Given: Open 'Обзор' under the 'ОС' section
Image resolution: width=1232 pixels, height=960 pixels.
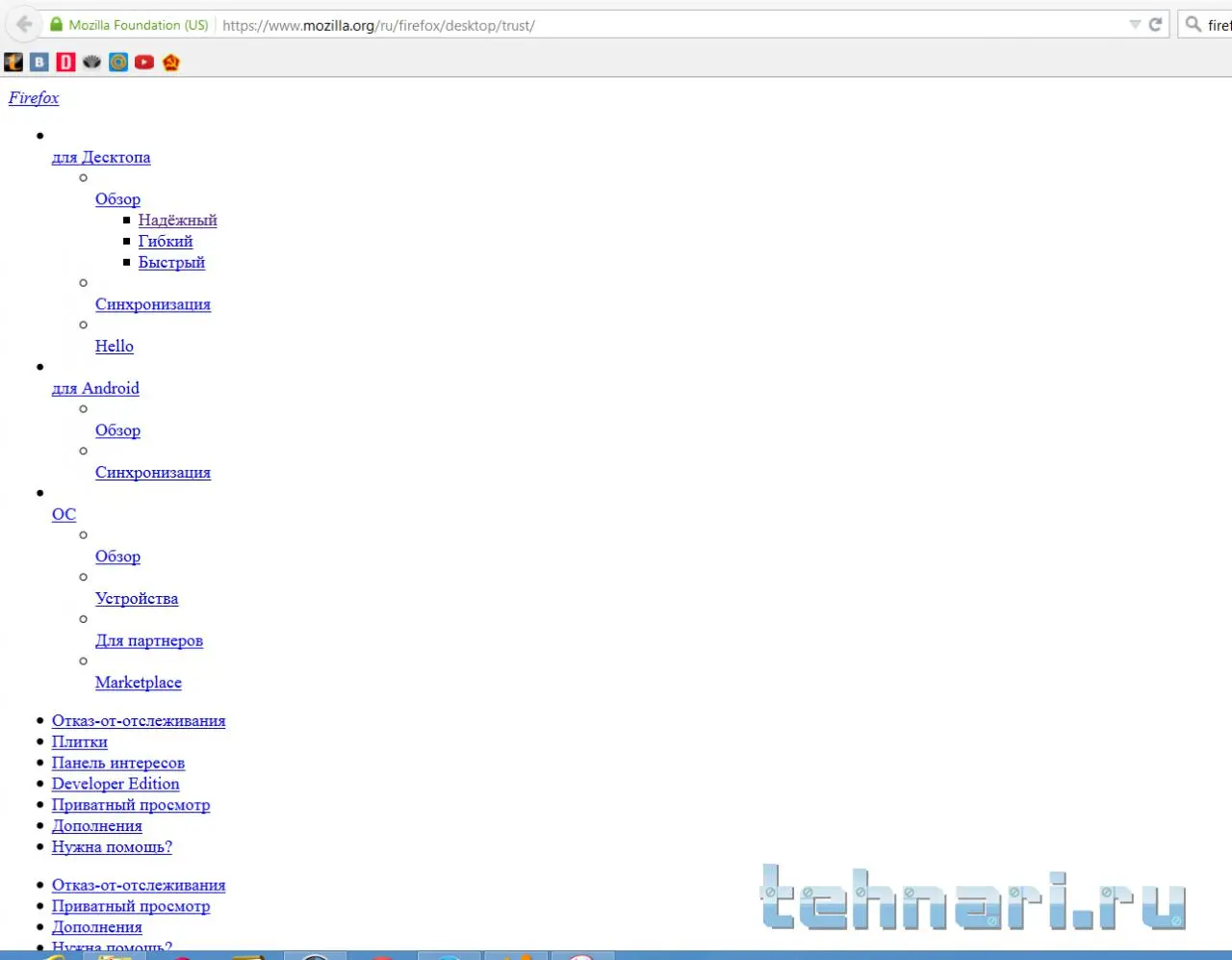Looking at the screenshot, I should [x=117, y=557].
